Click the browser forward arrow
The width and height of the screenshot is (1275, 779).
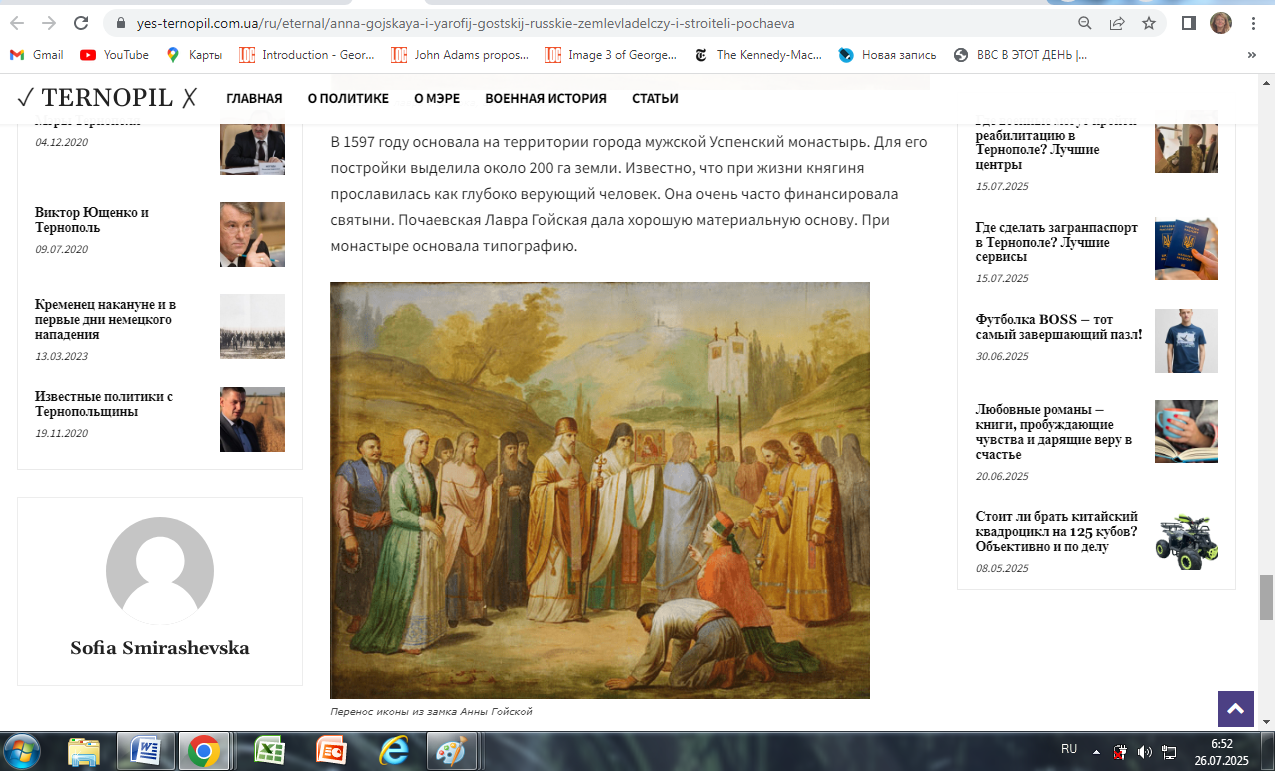(50, 23)
